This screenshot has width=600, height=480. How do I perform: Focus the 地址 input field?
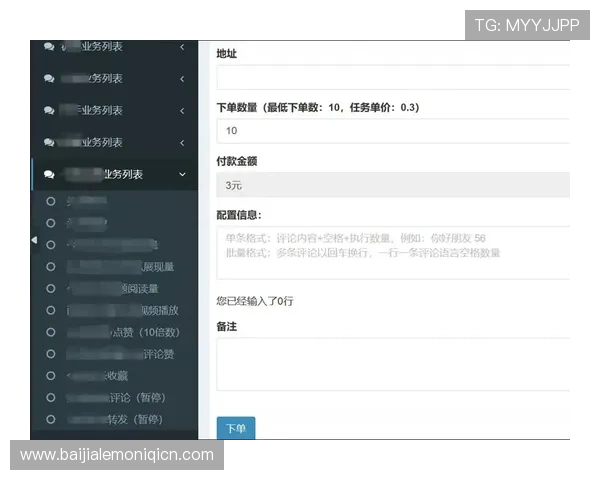393,77
